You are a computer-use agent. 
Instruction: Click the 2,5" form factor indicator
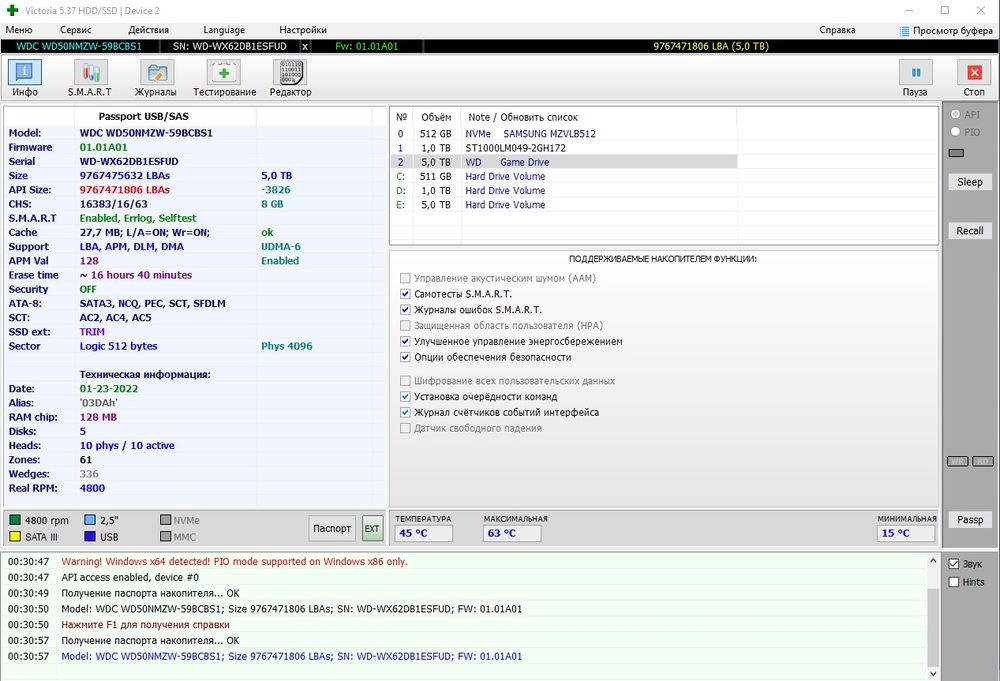point(90,520)
